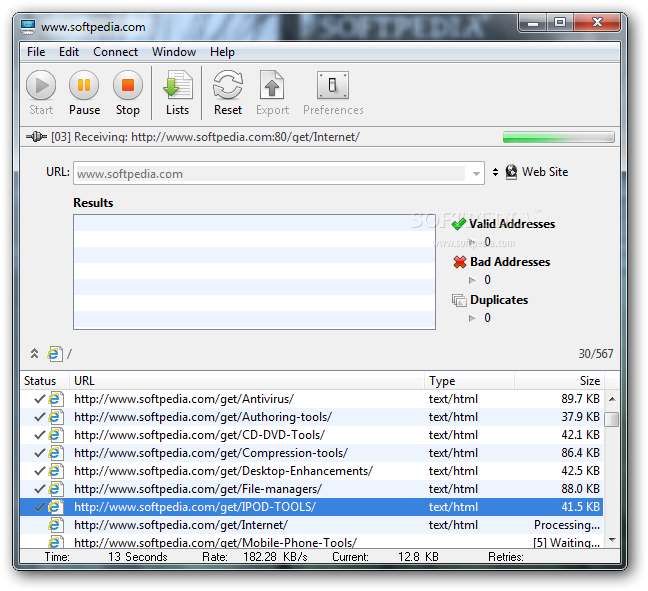Select the Mobile-Phone-Tools URL row
The width and height of the screenshot is (648, 591).
tap(312, 541)
